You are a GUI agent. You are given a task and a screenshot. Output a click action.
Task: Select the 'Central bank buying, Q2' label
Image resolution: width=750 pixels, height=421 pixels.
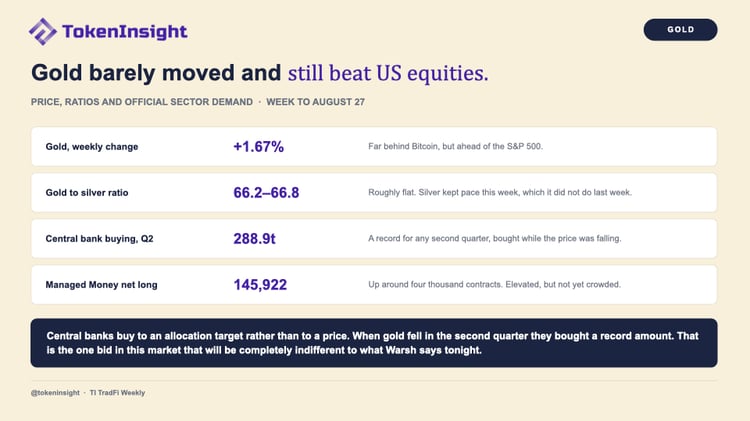99,239
